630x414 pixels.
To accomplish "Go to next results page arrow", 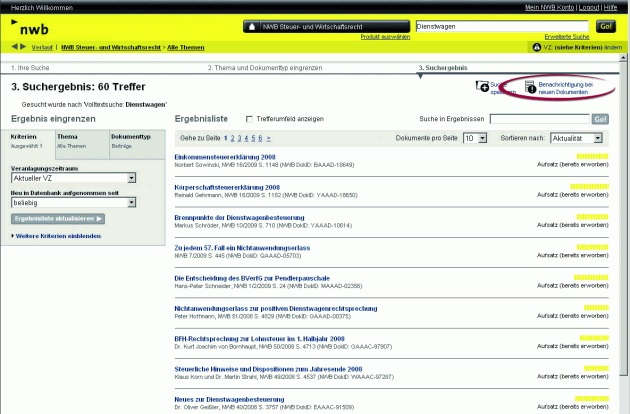I will pos(268,137).
